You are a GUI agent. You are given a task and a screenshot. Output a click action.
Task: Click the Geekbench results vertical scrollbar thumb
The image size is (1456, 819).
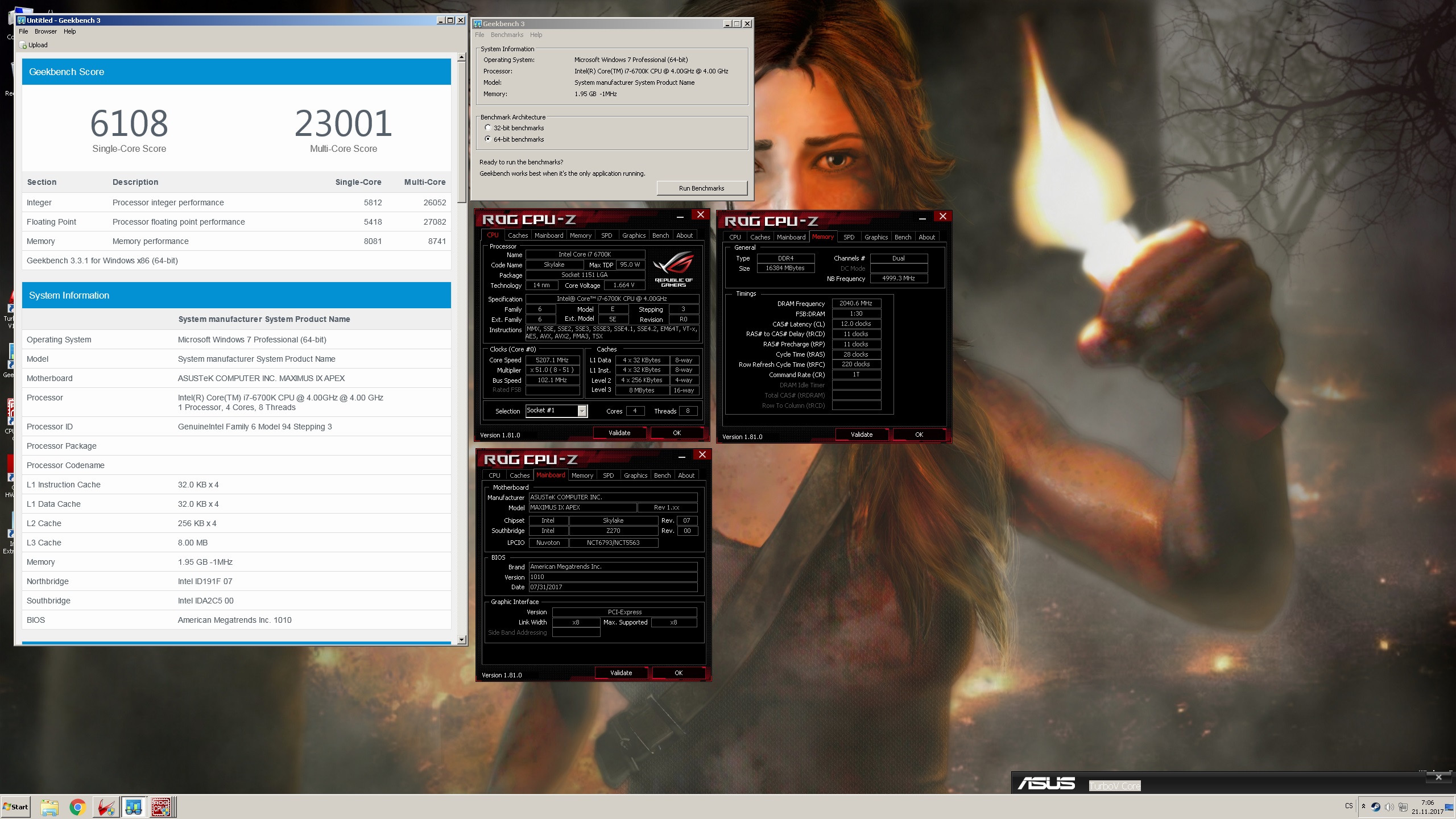462,131
